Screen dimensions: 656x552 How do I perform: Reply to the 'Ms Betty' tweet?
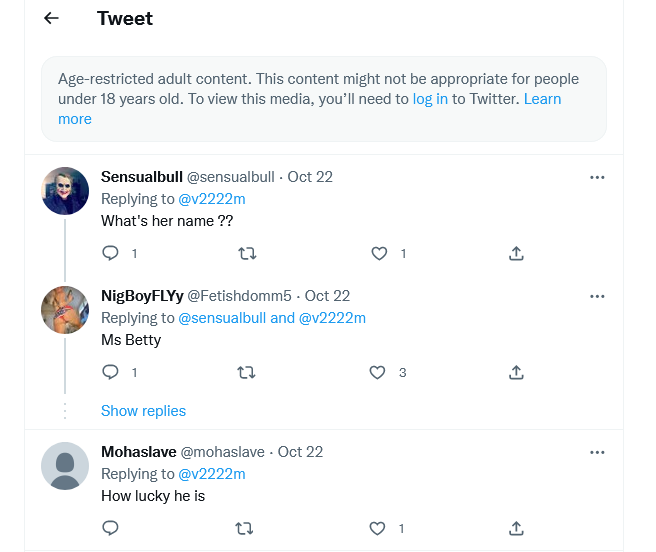[110, 372]
